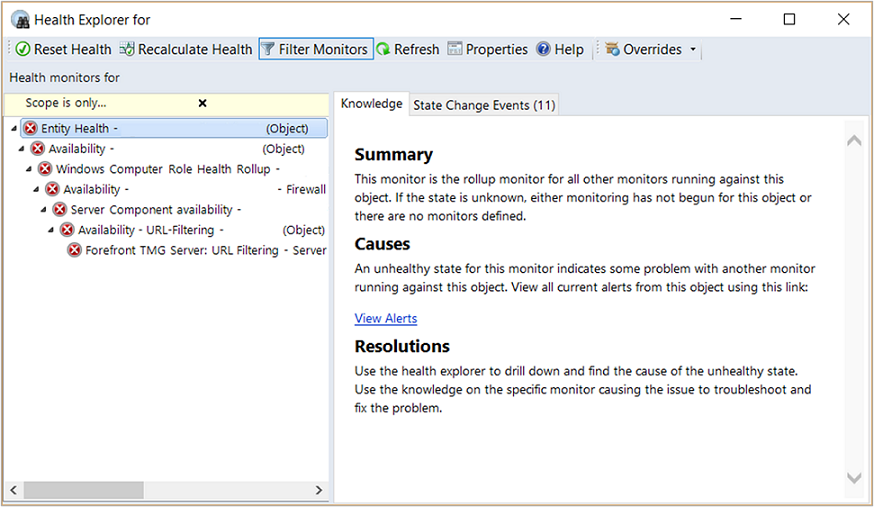
Task: Click Knowledge pane scroll down arrow
Action: (x=854, y=477)
